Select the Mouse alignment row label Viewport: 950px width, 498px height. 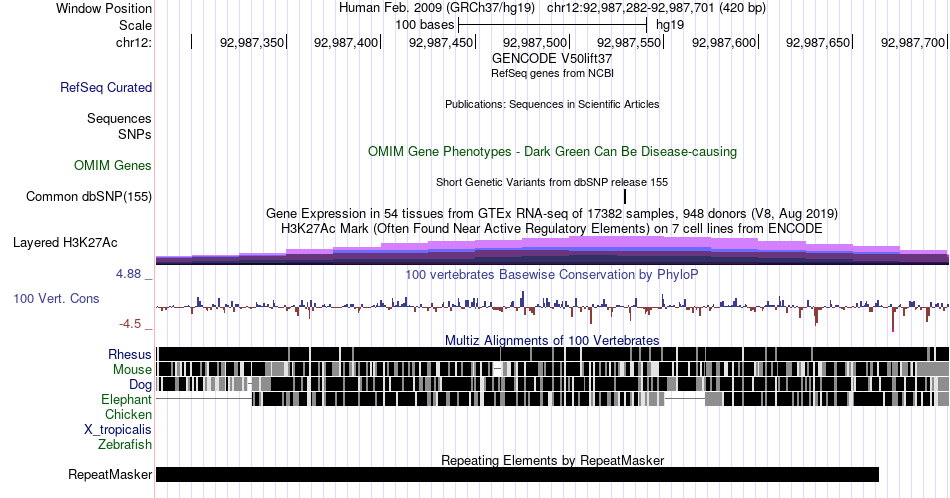[x=132, y=369]
